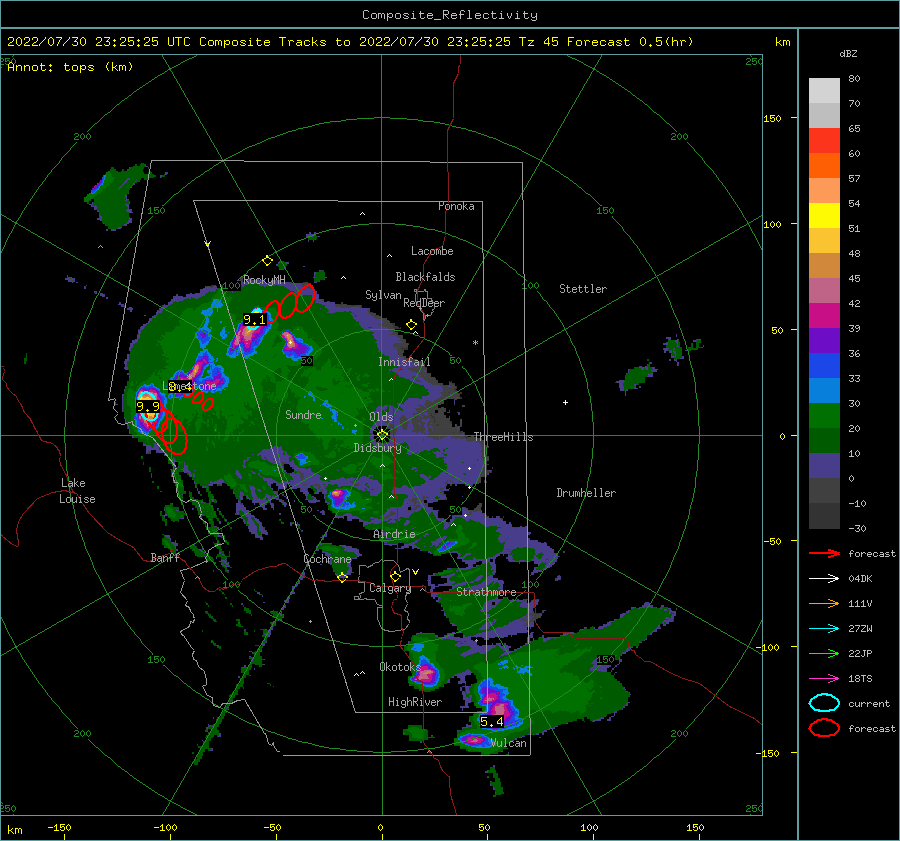Click the yellow diamond marker below Cochrane
The height and width of the screenshot is (841, 900).
pyautogui.click(x=342, y=577)
